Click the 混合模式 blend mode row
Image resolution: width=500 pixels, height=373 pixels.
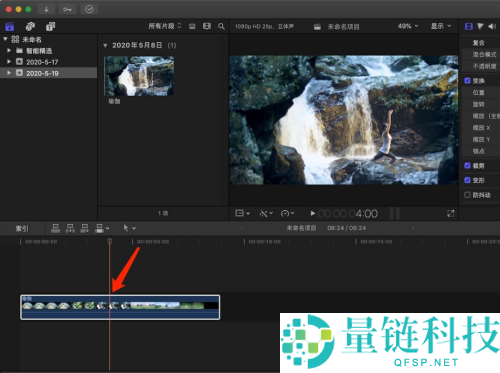[x=481, y=54]
